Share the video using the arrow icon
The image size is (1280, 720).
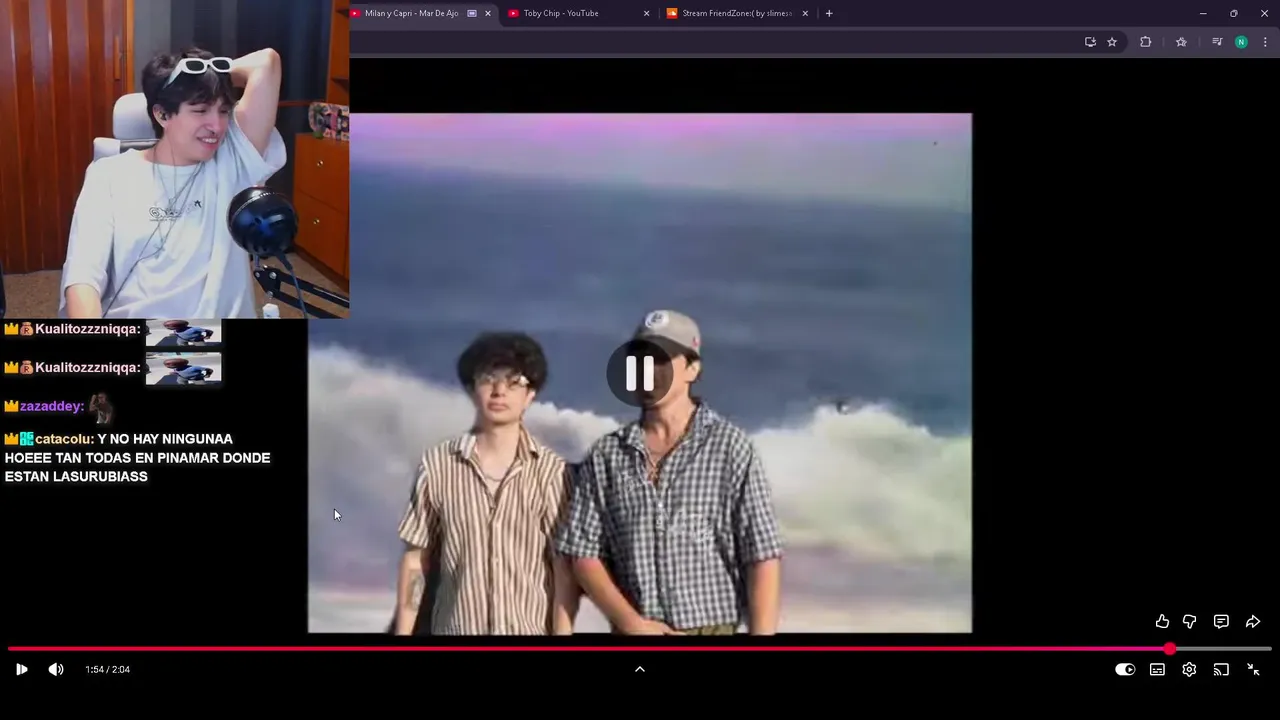coord(1253,621)
